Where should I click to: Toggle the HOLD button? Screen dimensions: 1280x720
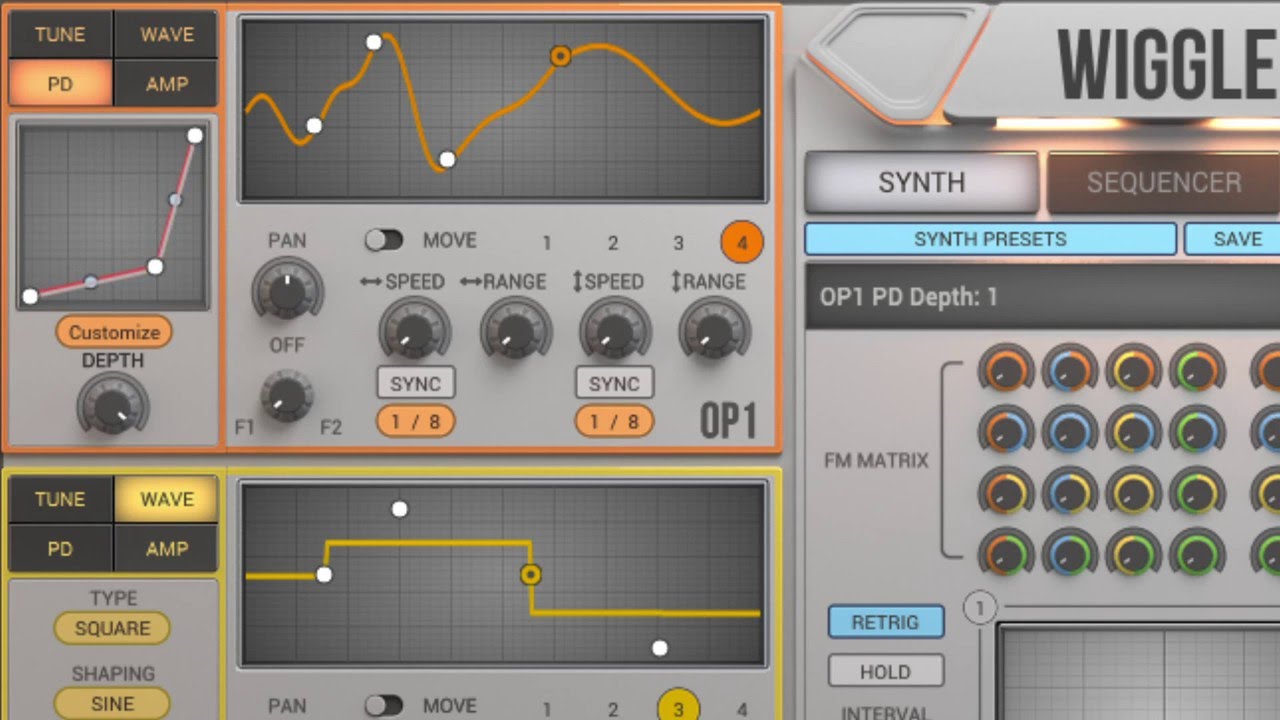click(885, 671)
